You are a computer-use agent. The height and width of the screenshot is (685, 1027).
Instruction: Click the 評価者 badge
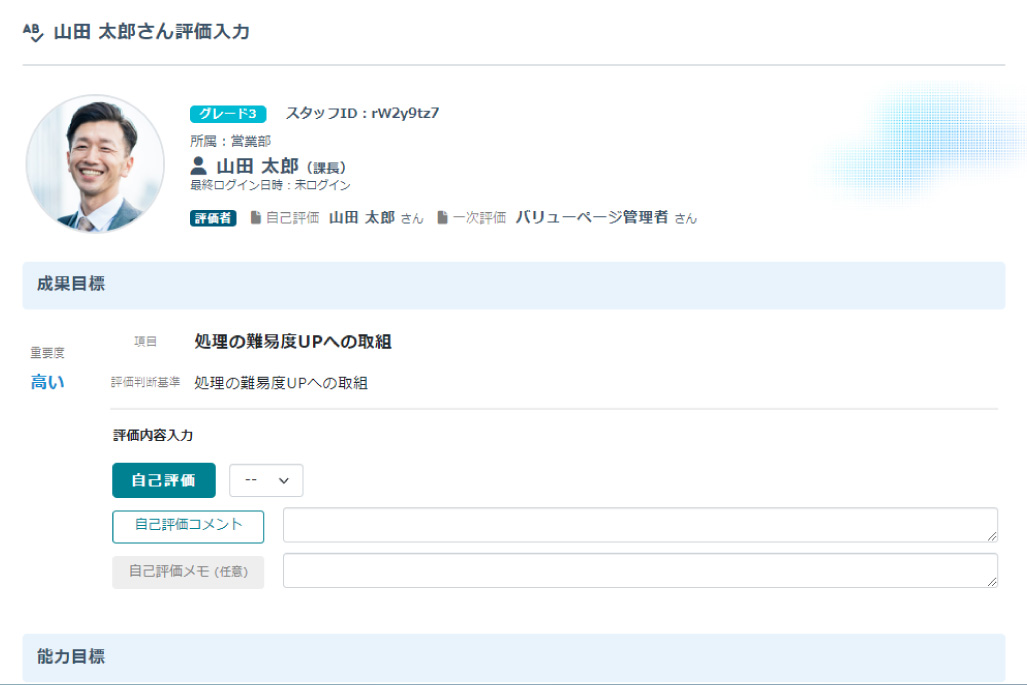coord(213,218)
